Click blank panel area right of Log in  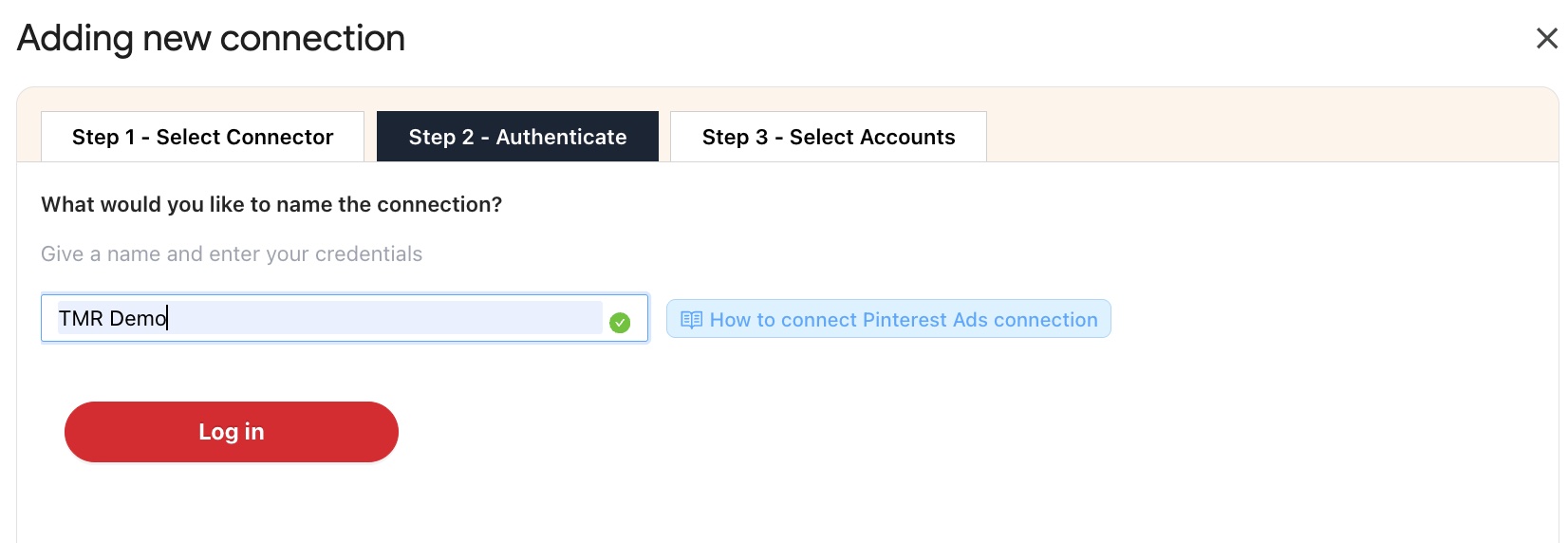pyautogui.click(x=854, y=432)
